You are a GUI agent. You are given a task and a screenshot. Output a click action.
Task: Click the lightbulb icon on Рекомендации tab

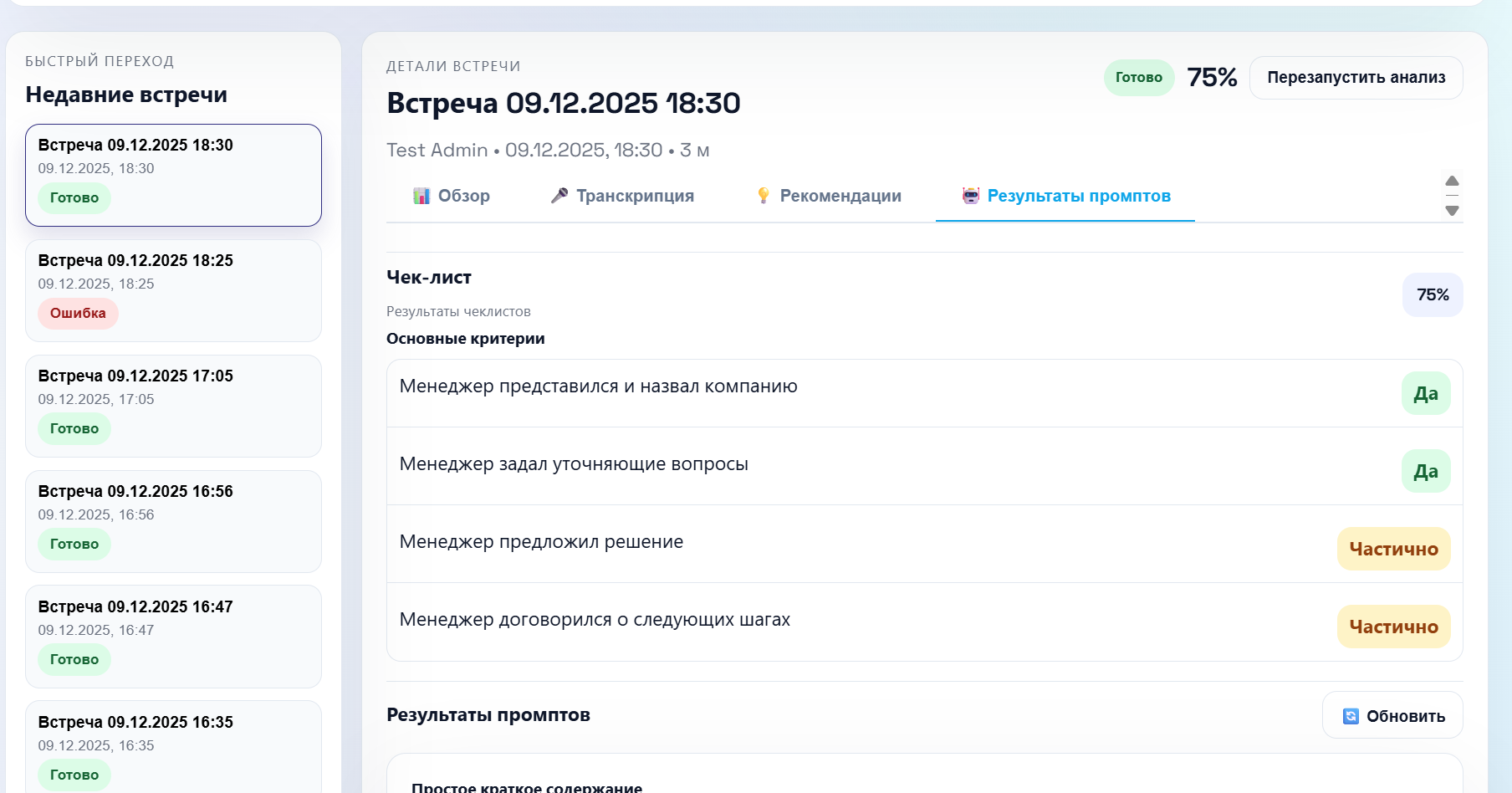coord(763,196)
